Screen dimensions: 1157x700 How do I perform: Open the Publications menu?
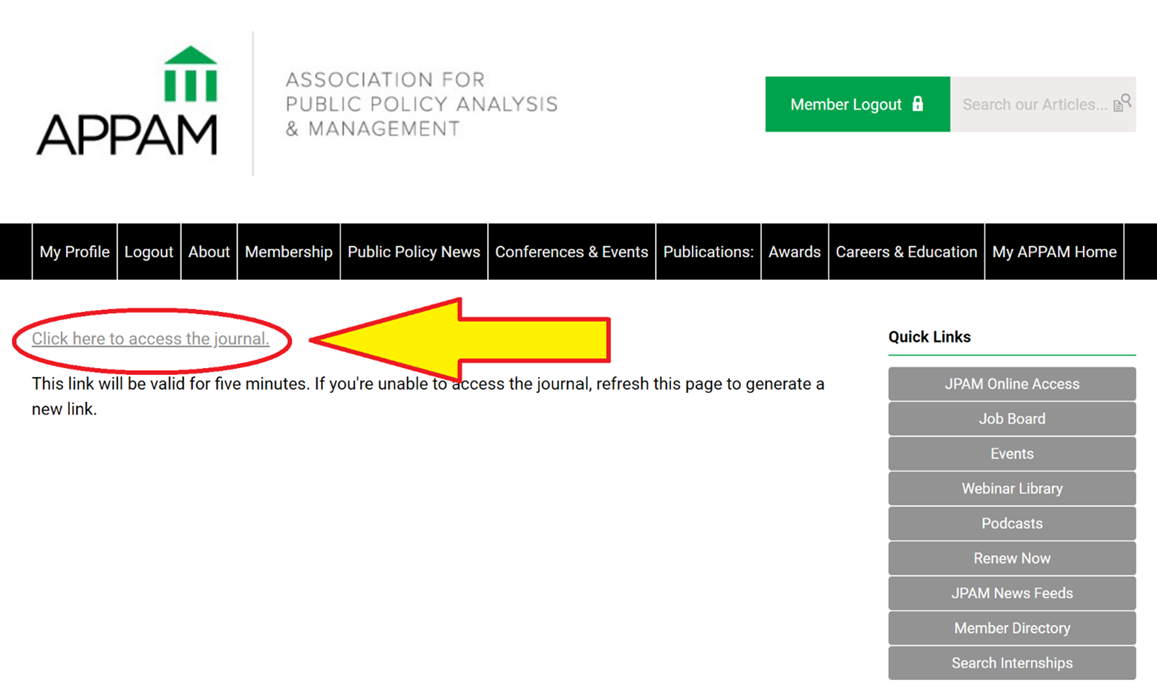708,252
